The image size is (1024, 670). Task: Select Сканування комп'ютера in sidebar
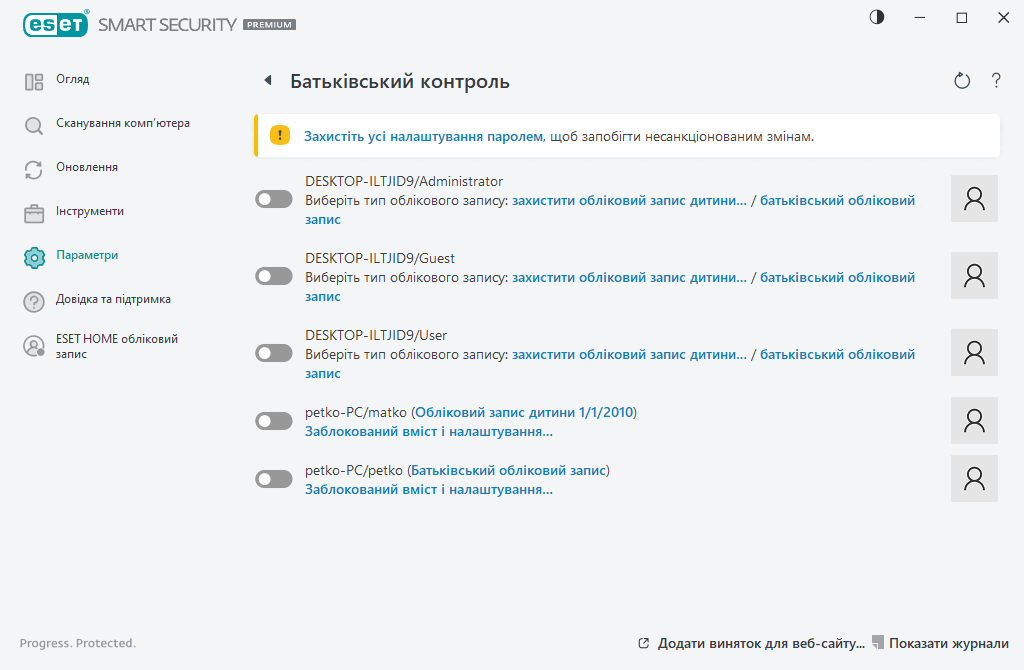[x=122, y=124]
